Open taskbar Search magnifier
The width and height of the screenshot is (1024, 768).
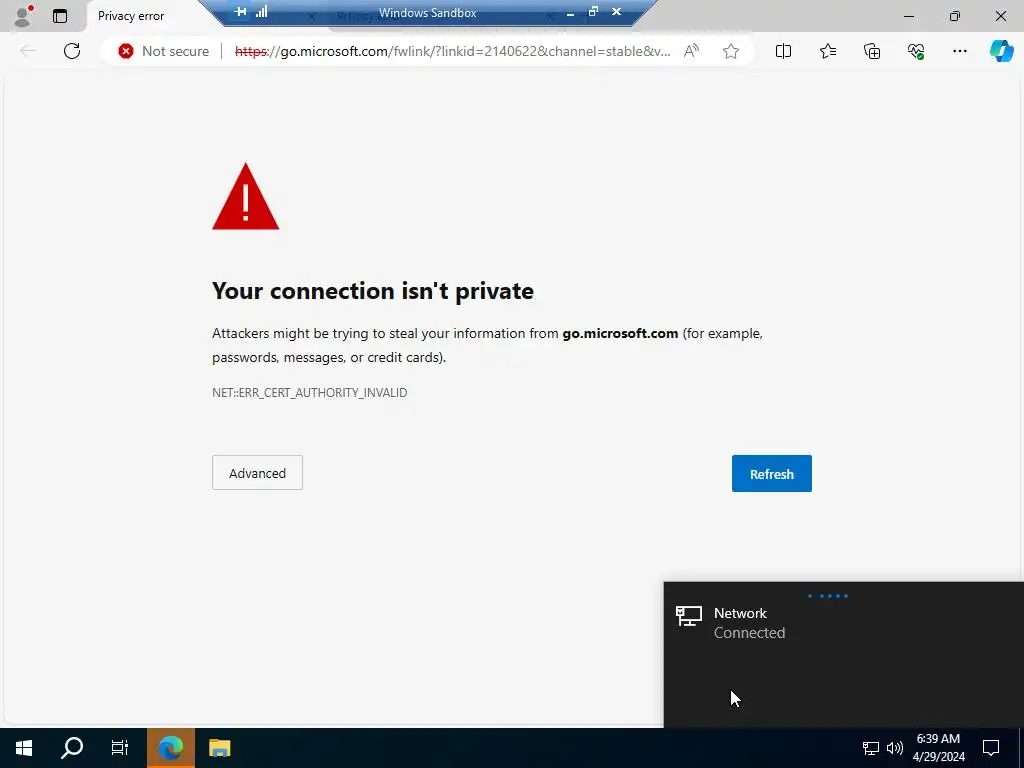coord(72,748)
